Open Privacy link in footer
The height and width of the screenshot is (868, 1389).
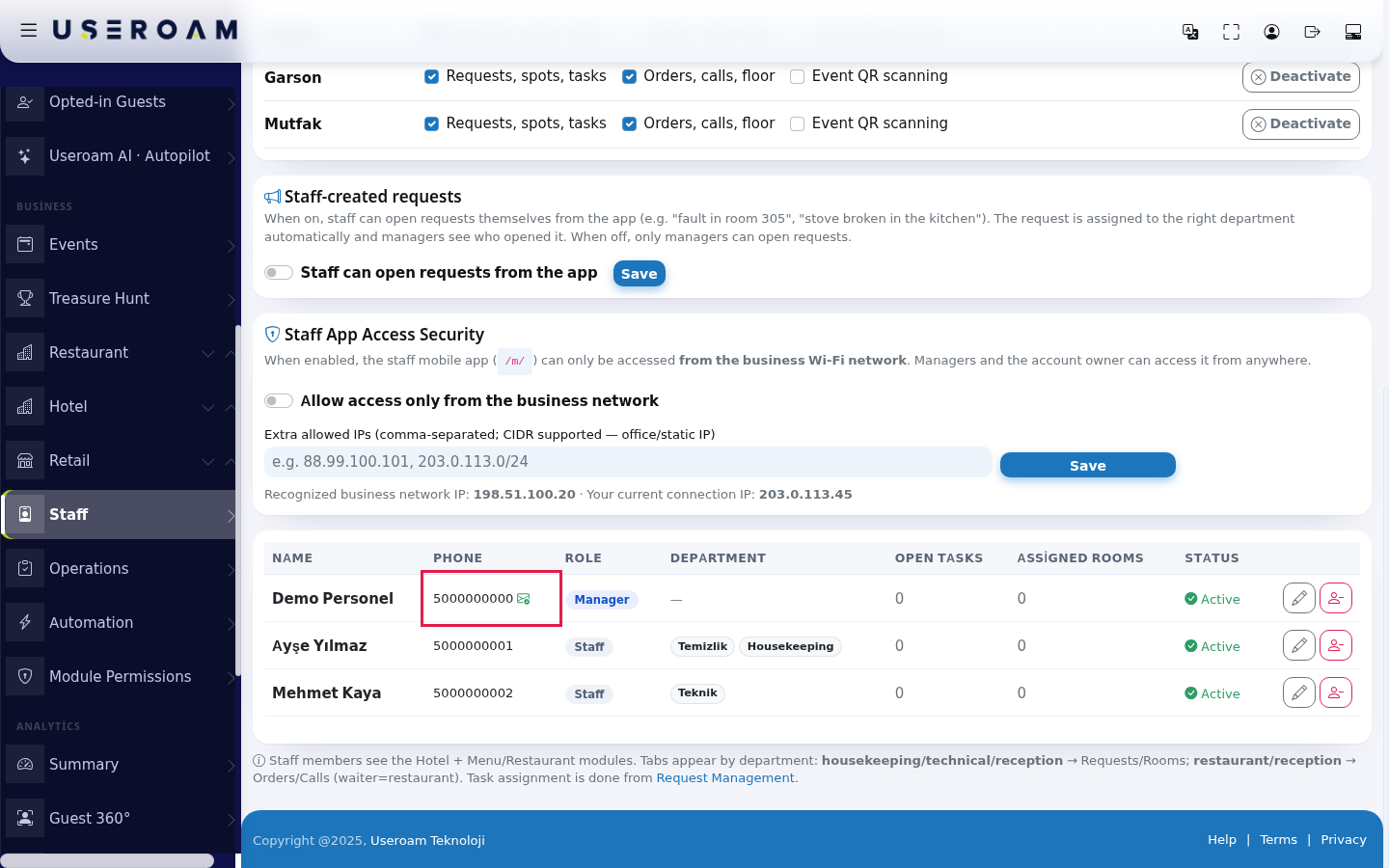coord(1344,840)
